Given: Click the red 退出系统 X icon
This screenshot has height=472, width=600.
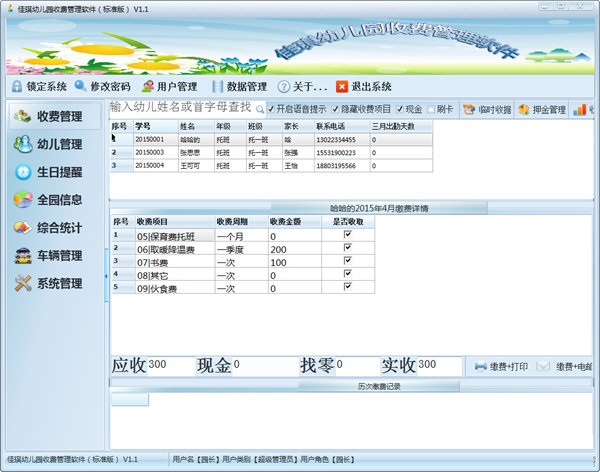Looking at the screenshot, I should tap(342, 87).
